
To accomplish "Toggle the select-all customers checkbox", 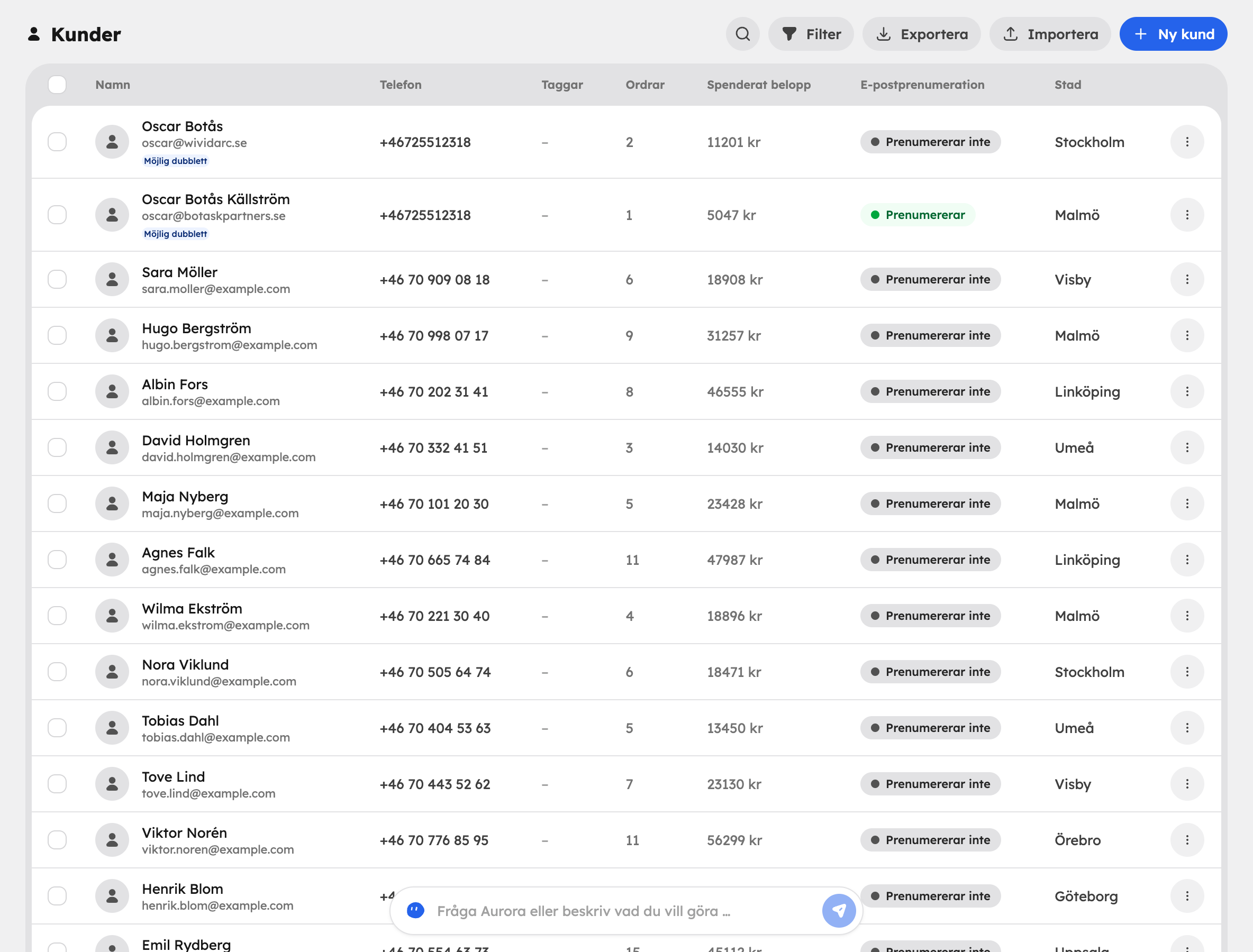I will pyautogui.click(x=57, y=85).
